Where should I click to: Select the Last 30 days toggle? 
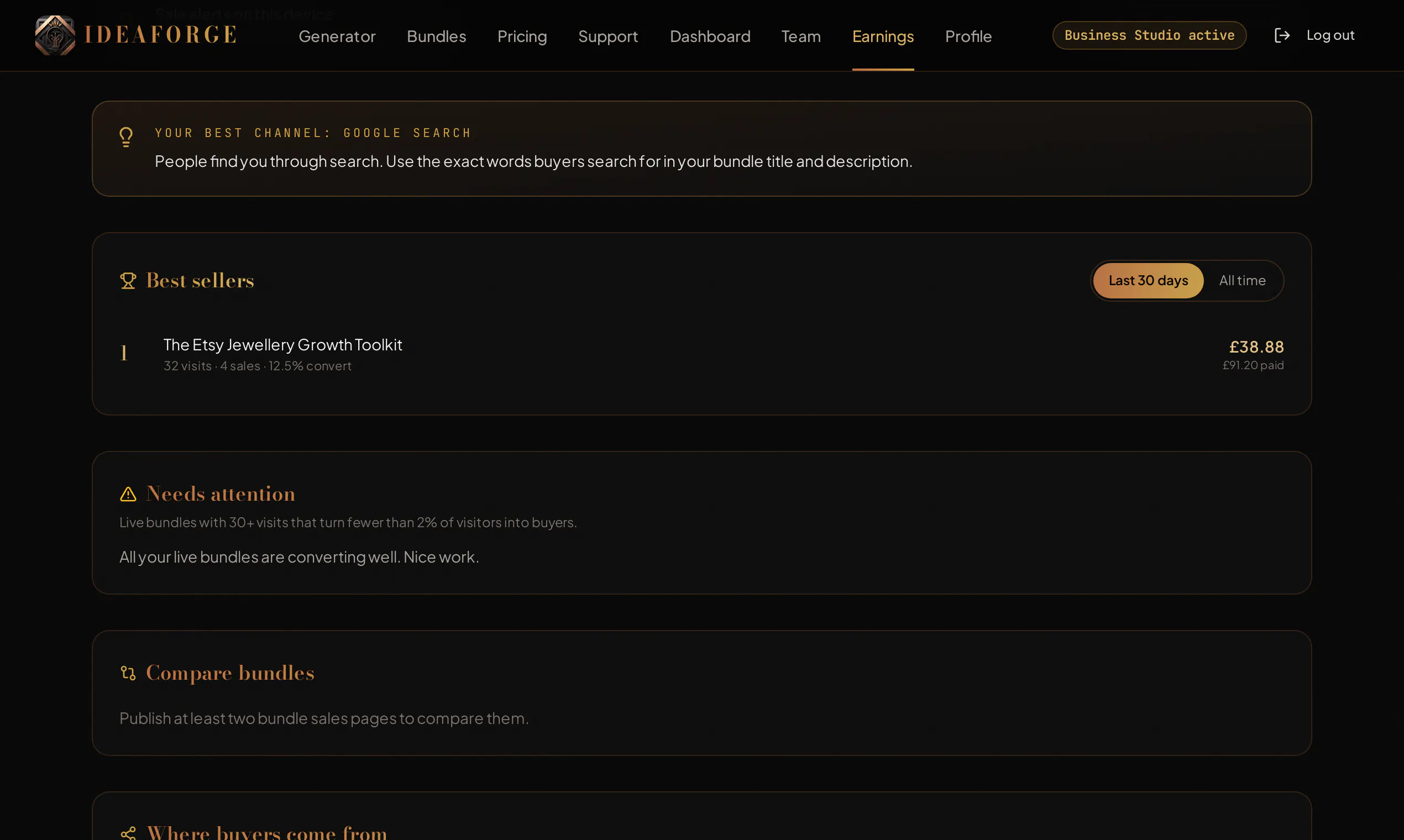point(1148,281)
